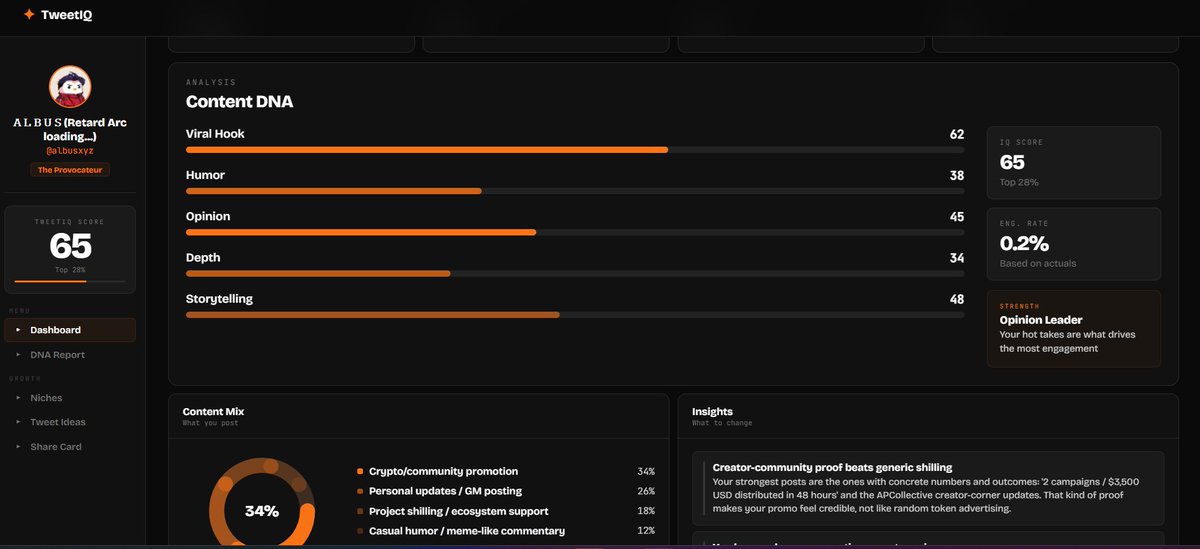
Task: Click the Content DNA heading
Action: pos(239,102)
